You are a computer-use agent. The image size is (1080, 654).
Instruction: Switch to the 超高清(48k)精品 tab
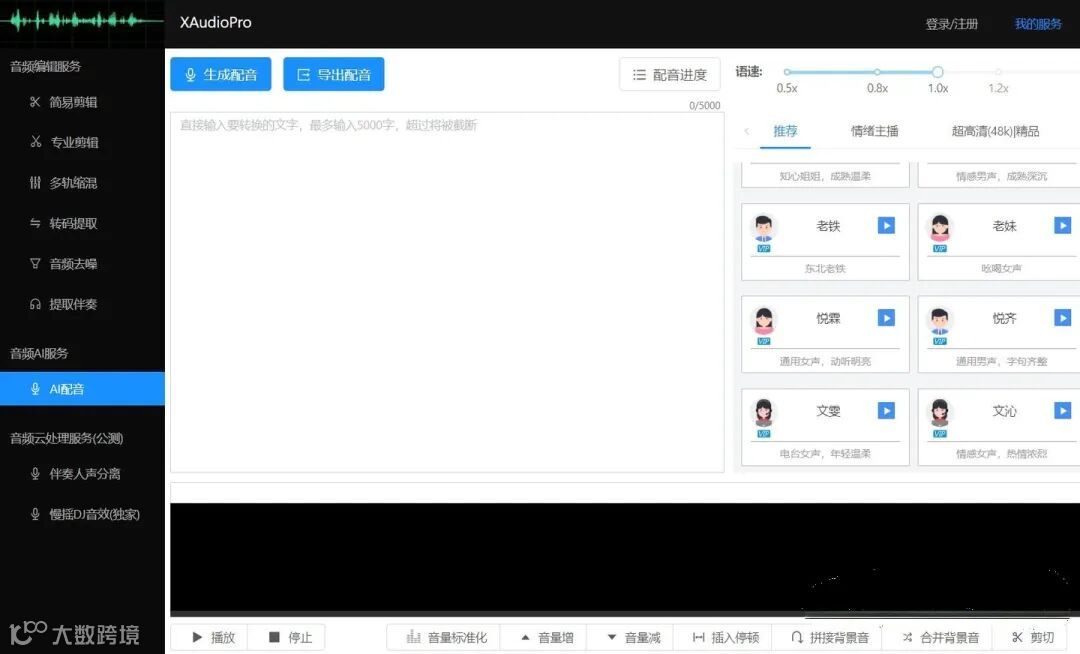995,131
